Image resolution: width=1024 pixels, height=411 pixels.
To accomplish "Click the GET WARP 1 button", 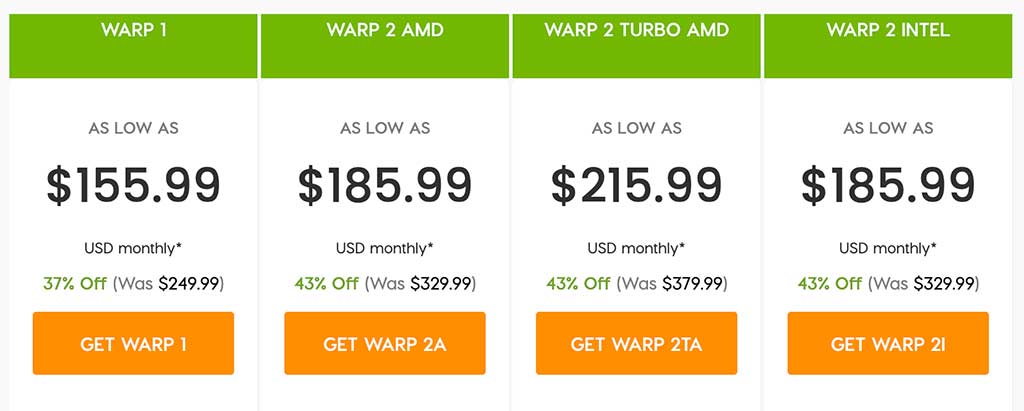I will coord(133,344).
